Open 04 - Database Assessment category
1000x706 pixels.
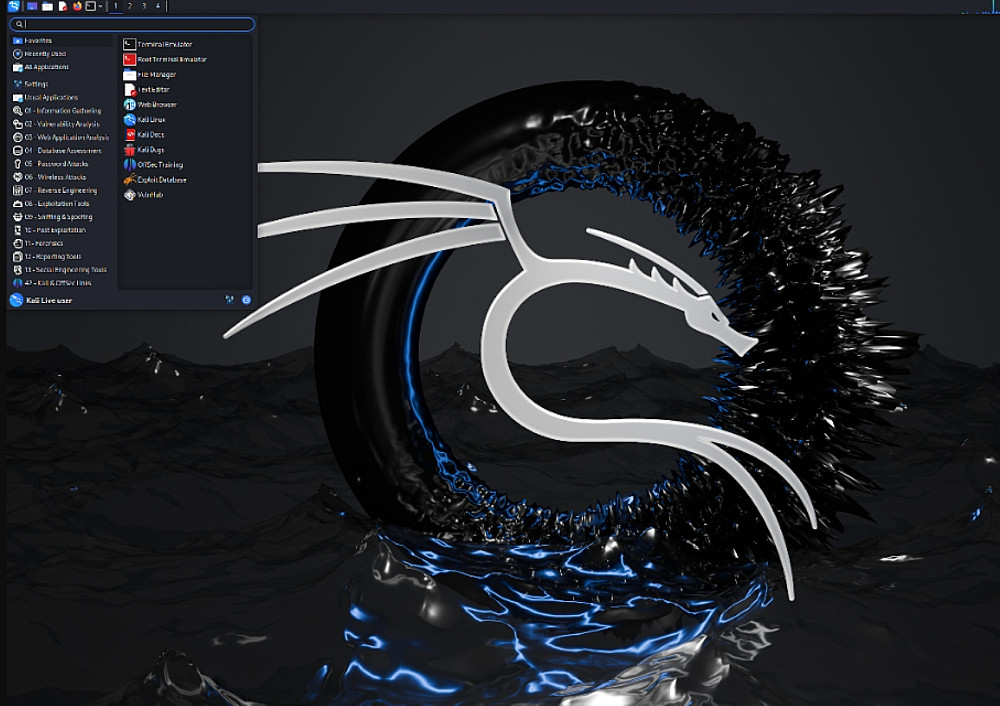click(62, 151)
